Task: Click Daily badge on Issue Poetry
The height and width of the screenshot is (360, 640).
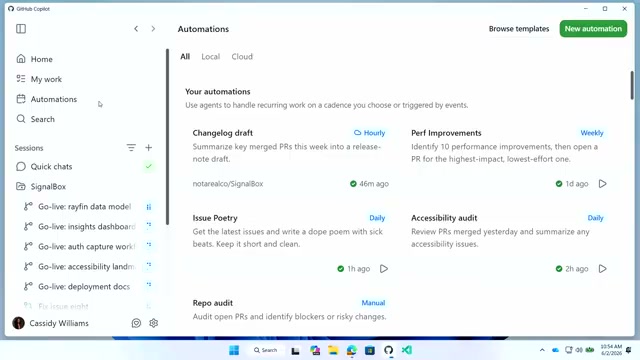Action: 377,218
